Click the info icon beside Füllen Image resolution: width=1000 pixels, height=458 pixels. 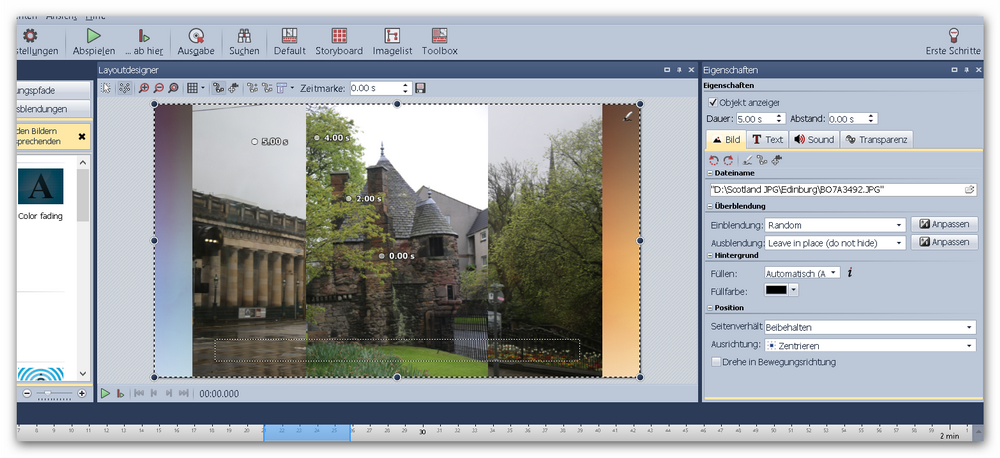point(849,272)
